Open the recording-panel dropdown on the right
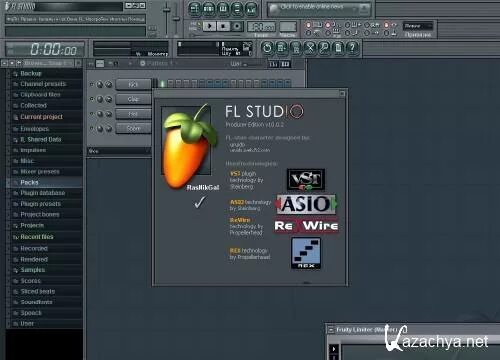This screenshot has width=500, height=360. point(418,26)
